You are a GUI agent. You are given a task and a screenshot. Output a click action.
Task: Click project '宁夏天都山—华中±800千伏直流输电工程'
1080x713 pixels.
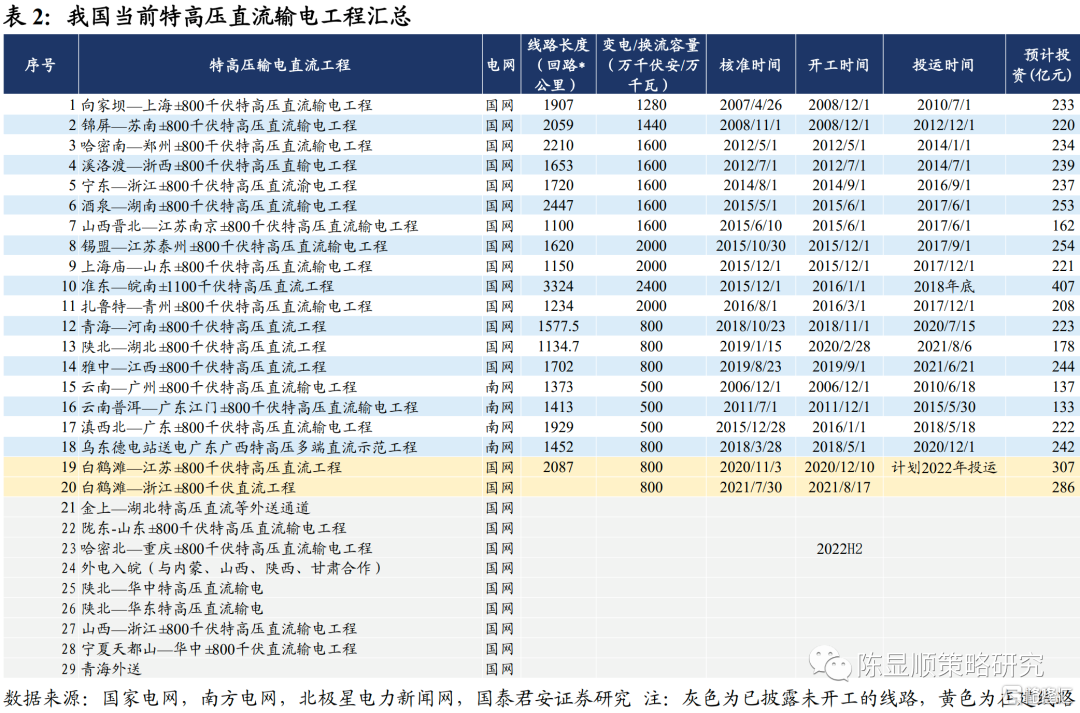tap(219, 648)
